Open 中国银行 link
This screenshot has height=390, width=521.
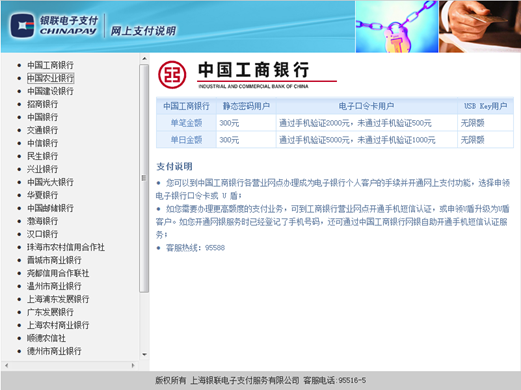tap(42, 117)
